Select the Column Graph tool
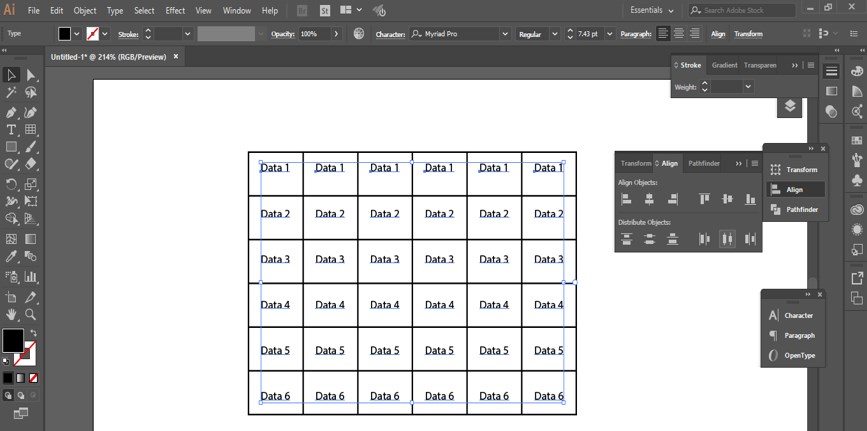Screen dimensions: 867x431 click(30, 276)
